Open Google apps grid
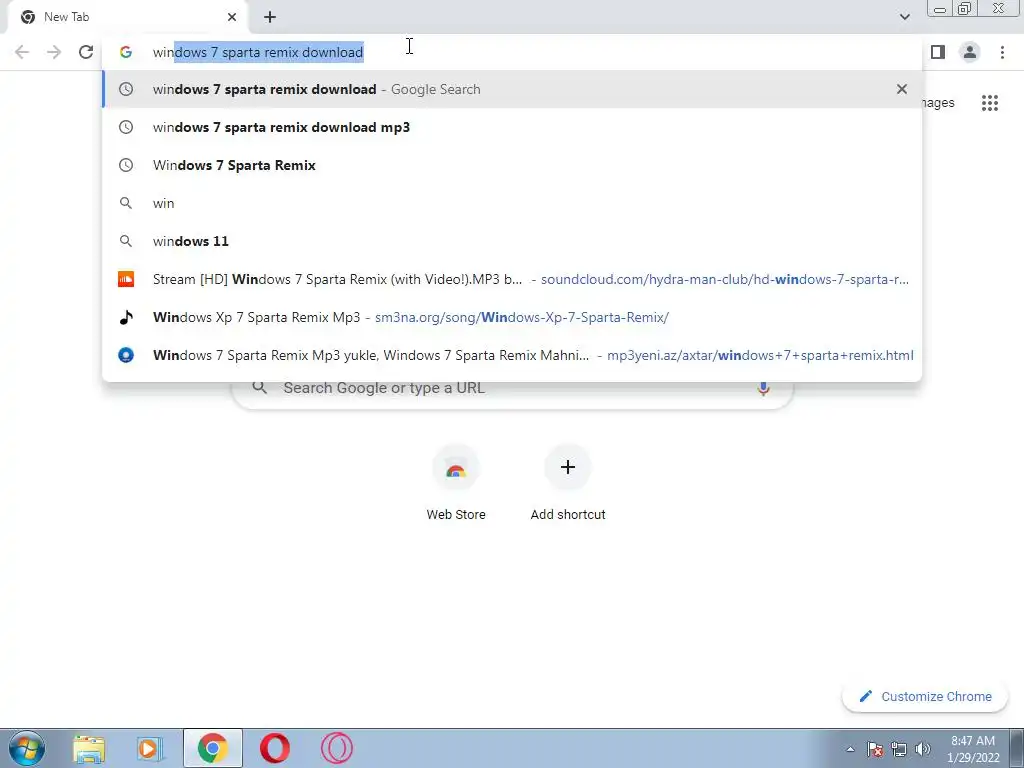 coord(990,103)
